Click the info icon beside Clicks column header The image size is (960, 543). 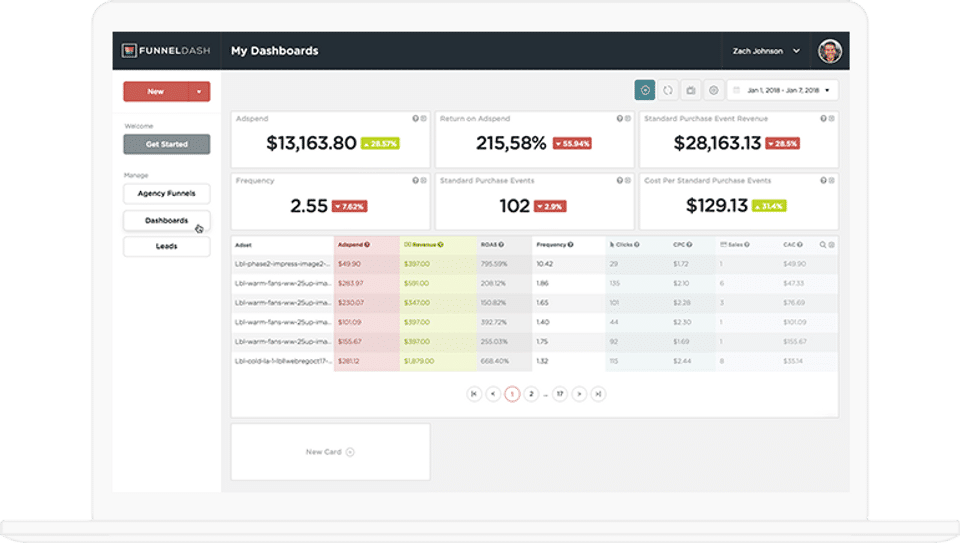(x=637, y=245)
